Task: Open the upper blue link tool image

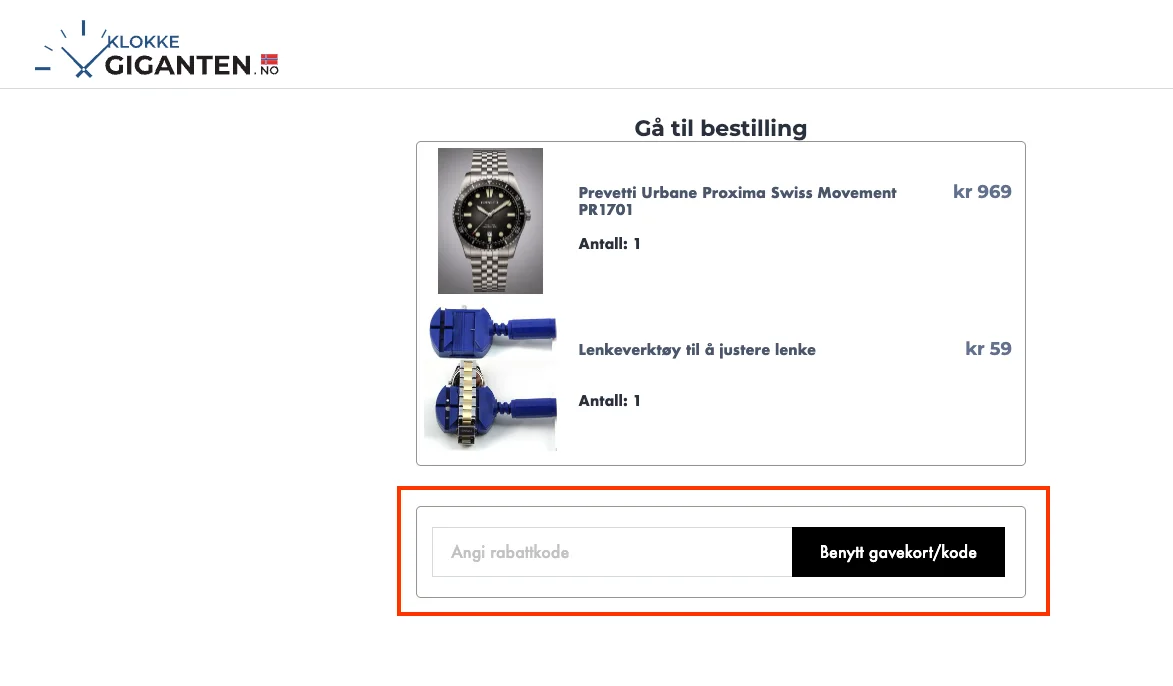Action: (490, 332)
